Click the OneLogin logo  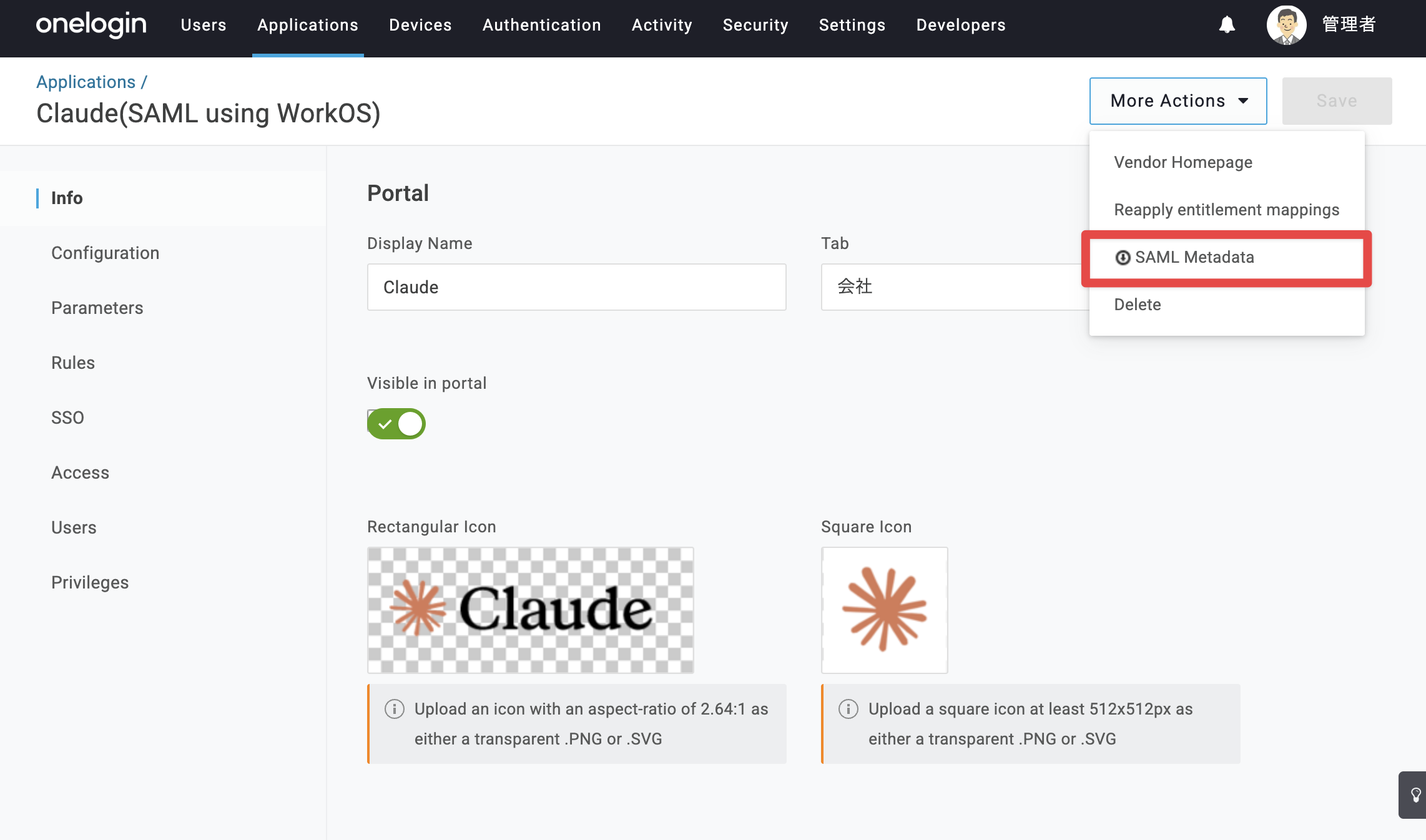(x=91, y=25)
